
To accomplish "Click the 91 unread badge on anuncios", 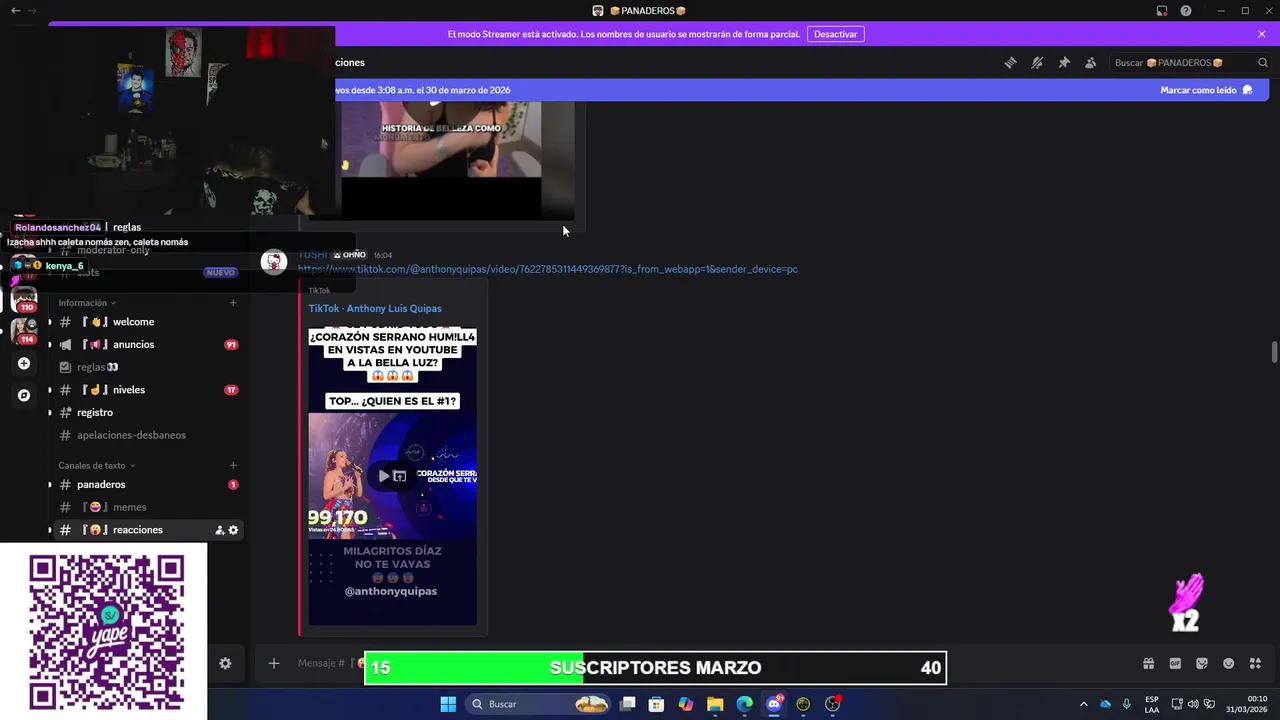I will (x=231, y=345).
